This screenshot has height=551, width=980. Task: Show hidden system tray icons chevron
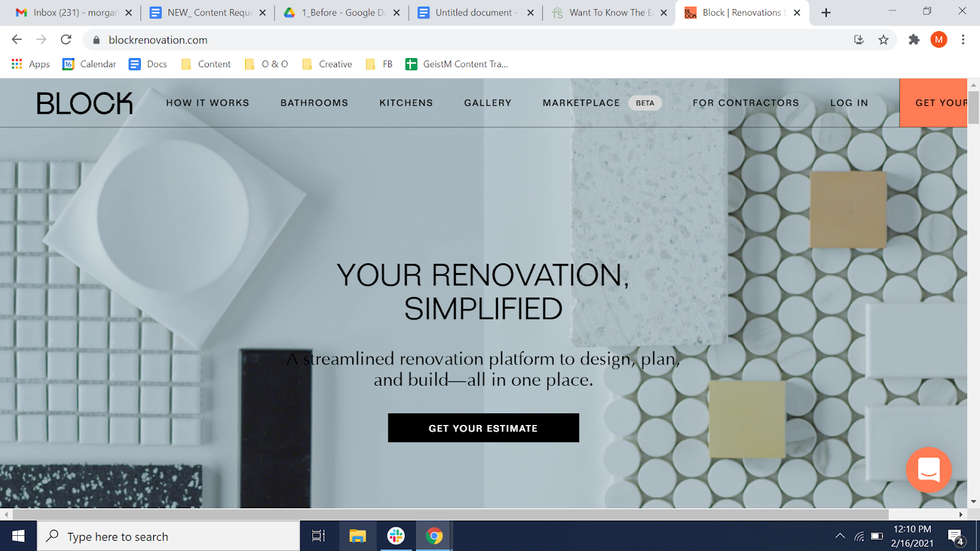coord(840,536)
